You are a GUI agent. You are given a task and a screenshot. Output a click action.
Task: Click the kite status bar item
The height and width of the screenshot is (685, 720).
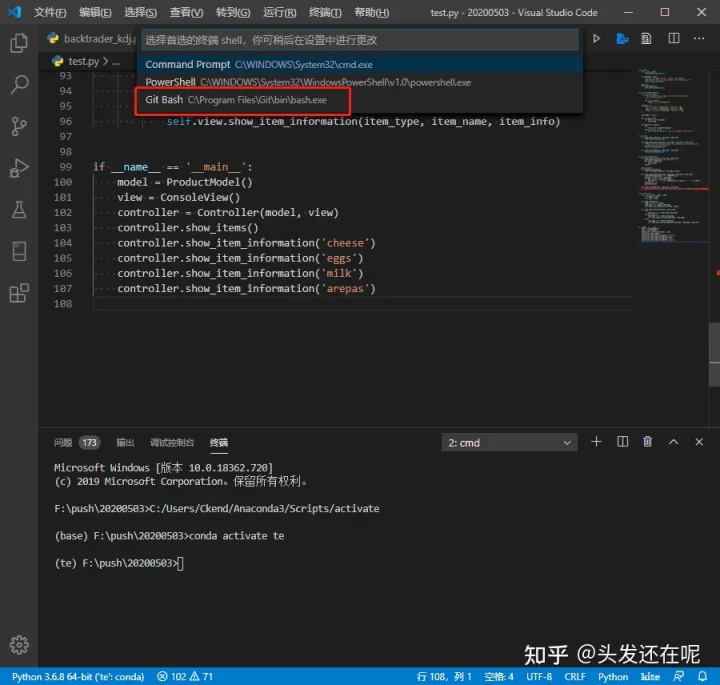click(x=650, y=676)
